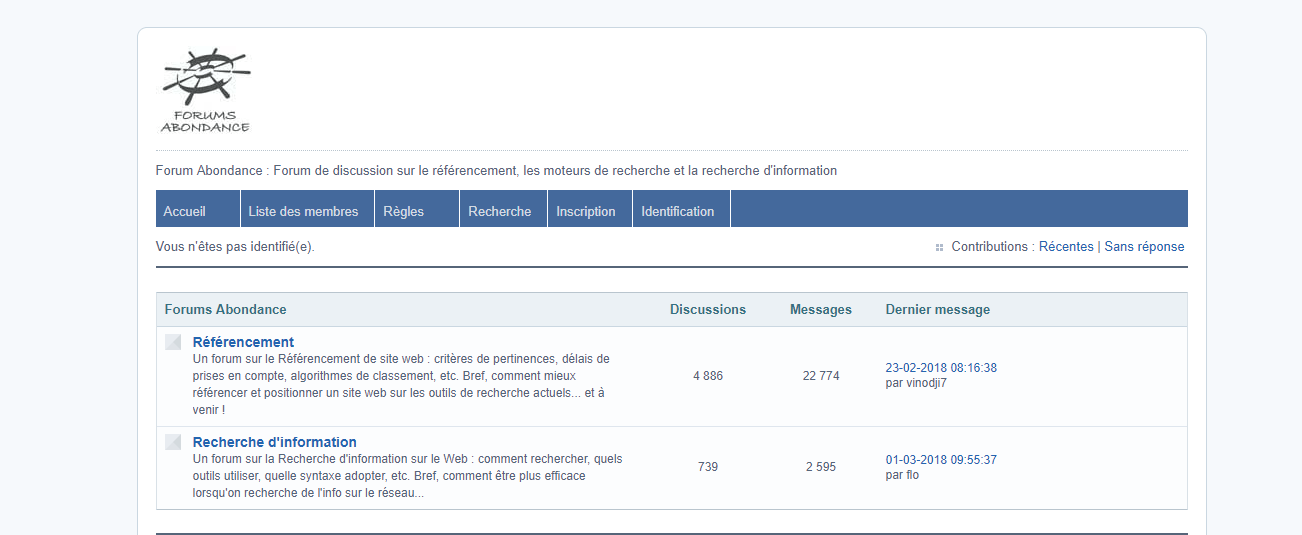Click the Forums Abondance logo
The image size is (1302, 535).
pyautogui.click(x=205, y=90)
